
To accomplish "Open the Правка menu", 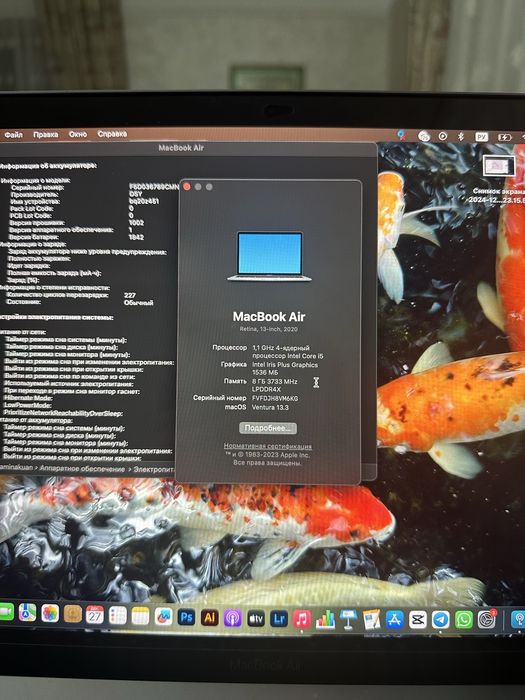I will (x=46, y=134).
